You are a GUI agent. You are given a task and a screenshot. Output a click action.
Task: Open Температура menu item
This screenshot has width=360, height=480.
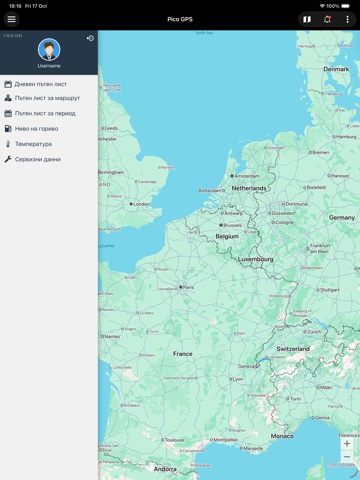(x=49, y=144)
